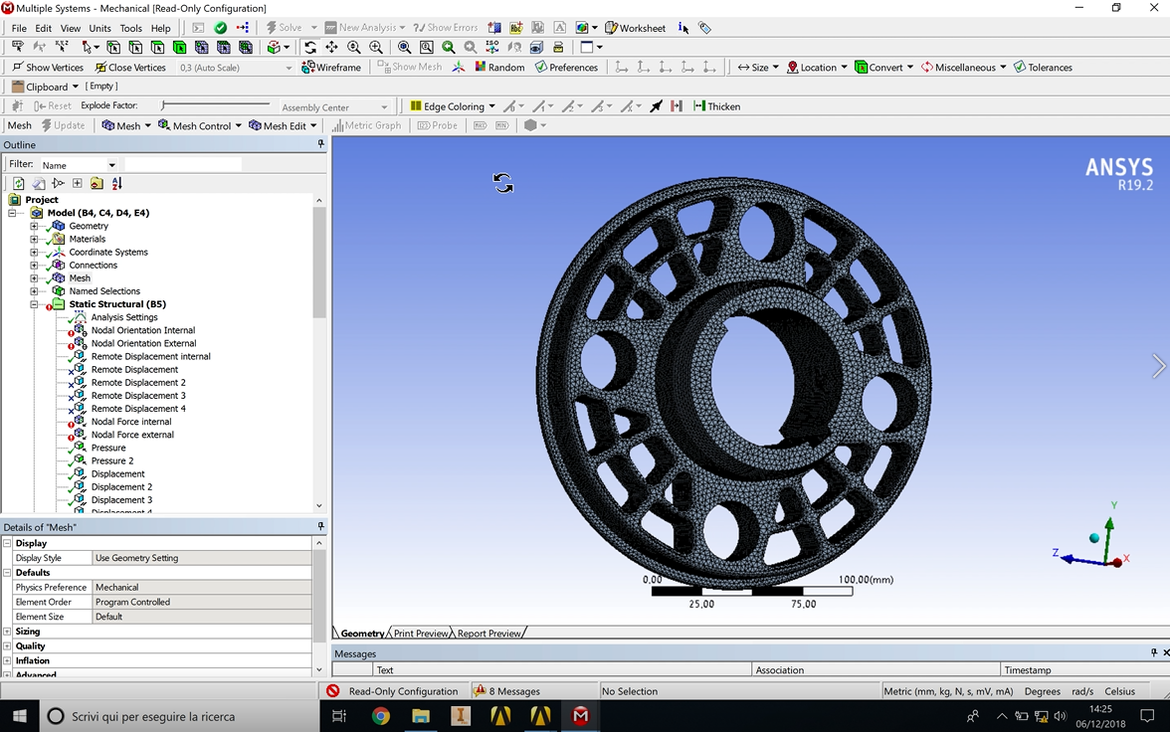Expand the Geometry tree node
1170x732 pixels.
tap(34, 226)
